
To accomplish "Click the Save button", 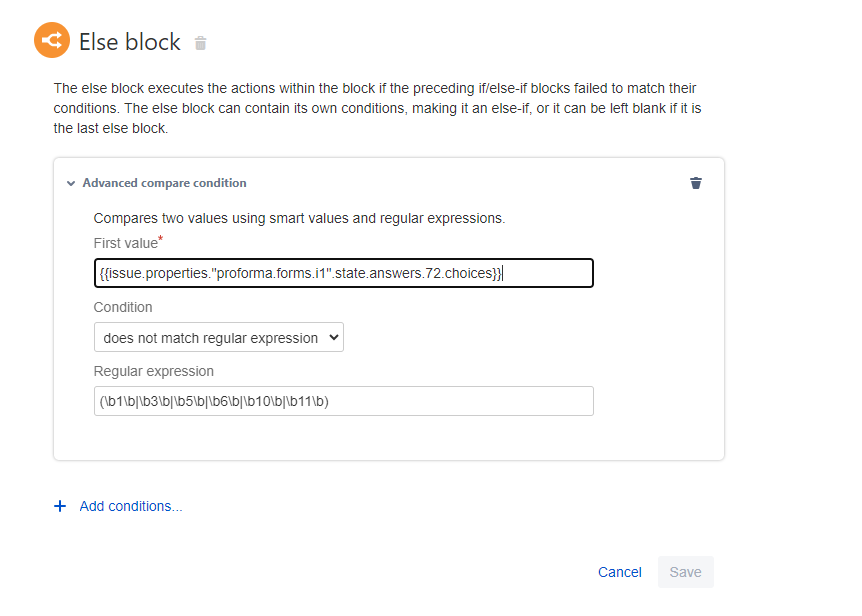I will [x=685, y=572].
